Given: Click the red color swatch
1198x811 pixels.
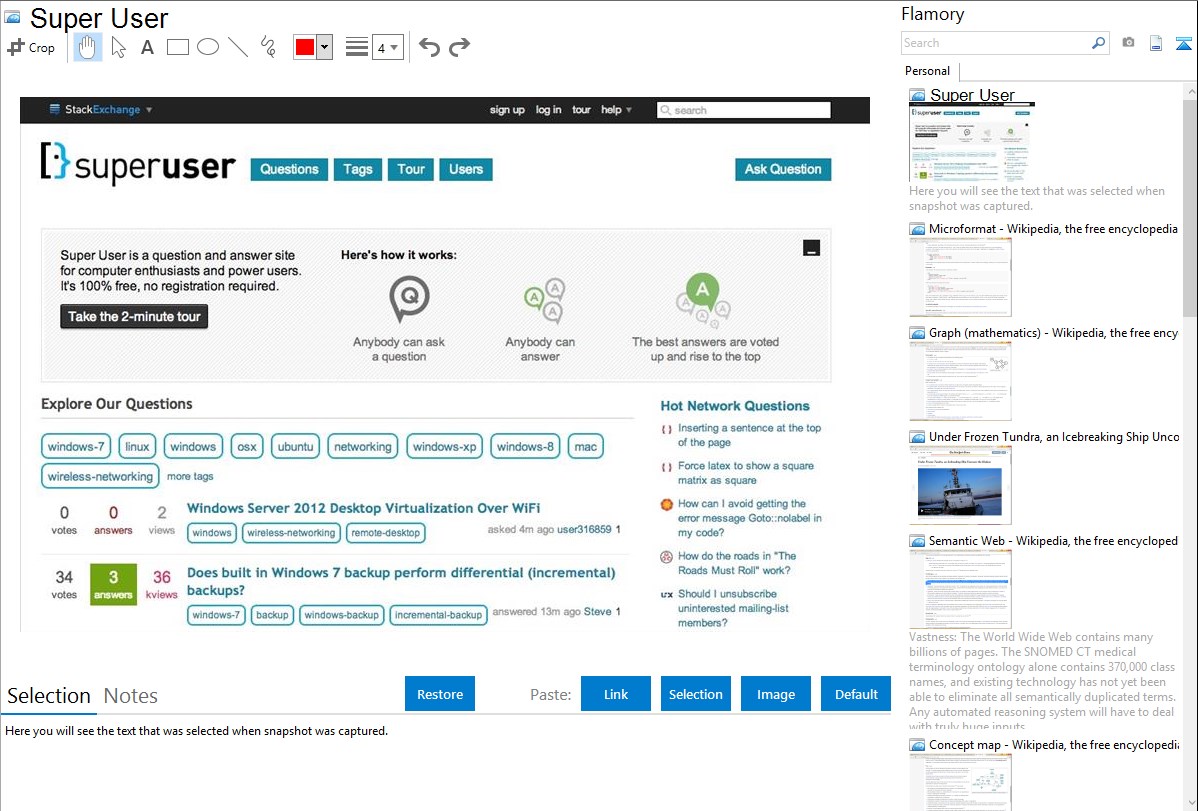Looking at the screenshot, I should pyautogui.click(x=304, y=47).
